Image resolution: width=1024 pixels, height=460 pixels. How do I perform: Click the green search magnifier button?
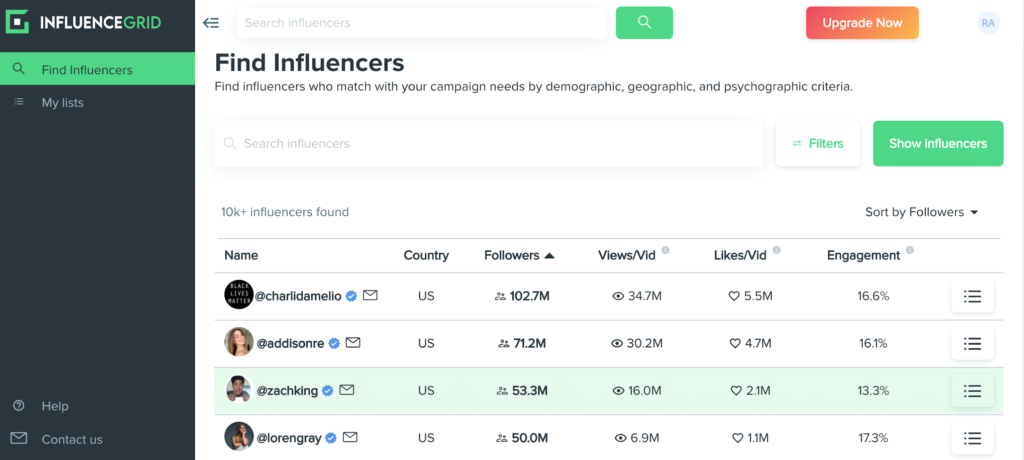(x=644, y=23)
